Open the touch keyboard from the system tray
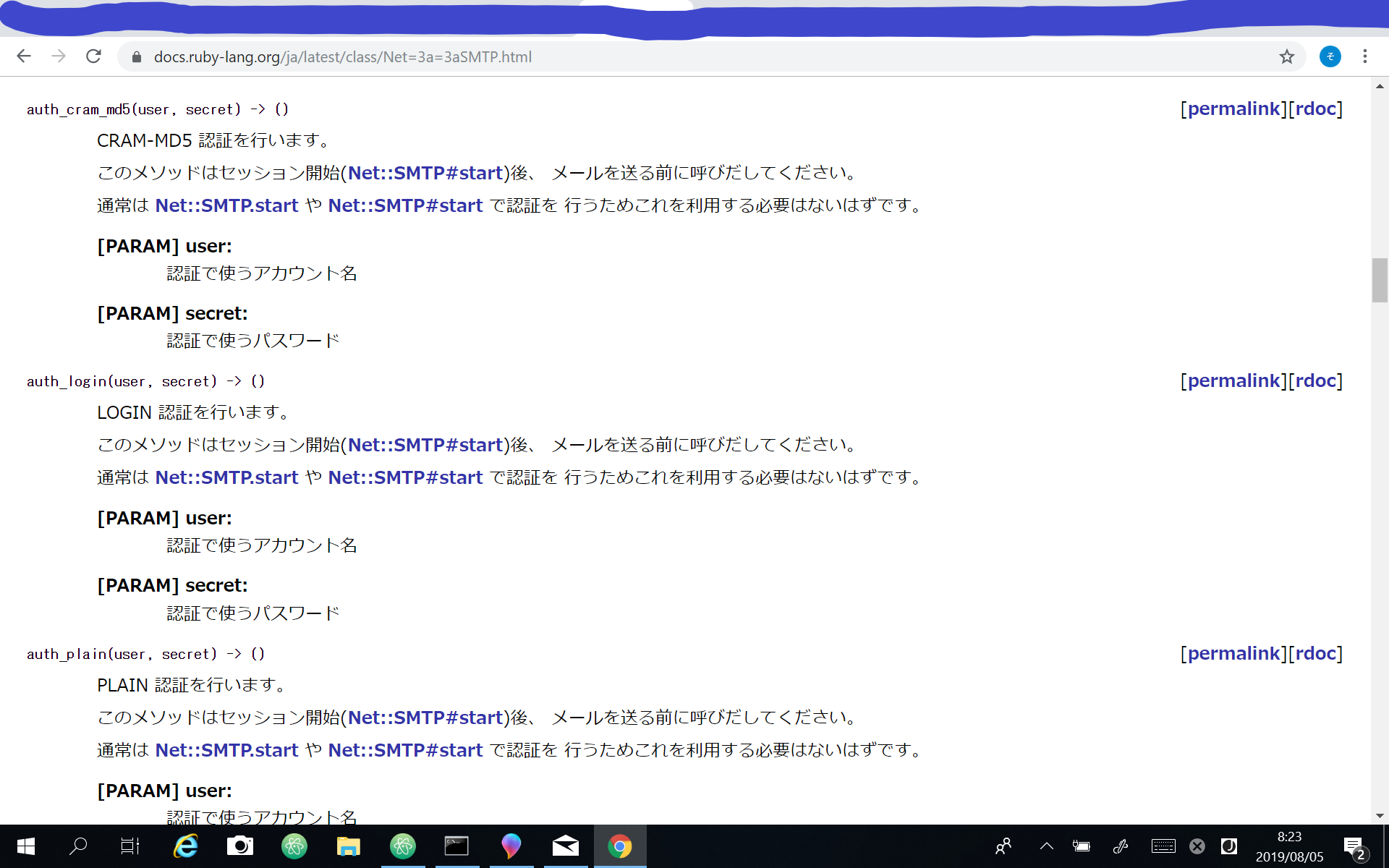 pos(1163,846)
